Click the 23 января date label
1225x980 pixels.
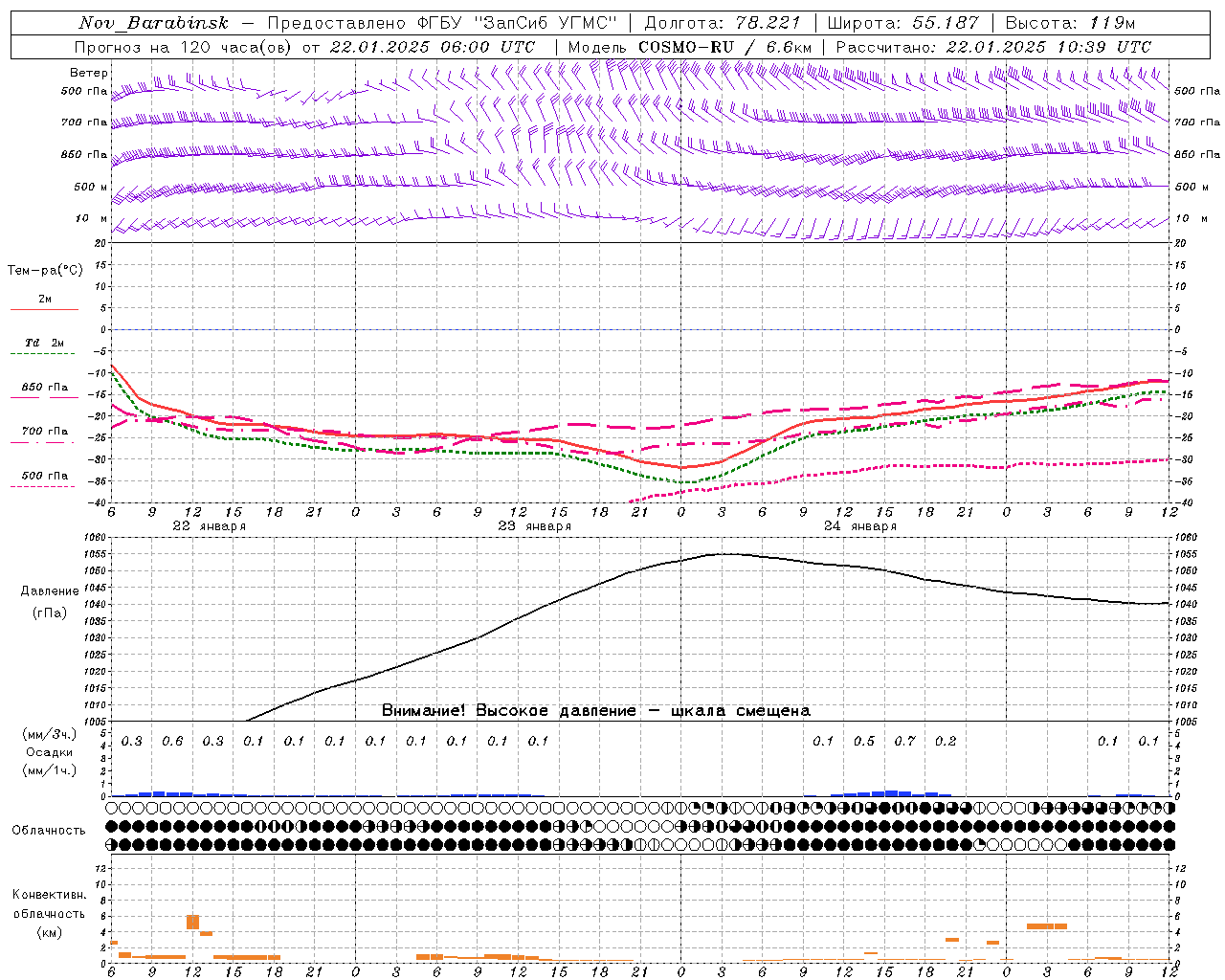534,526
